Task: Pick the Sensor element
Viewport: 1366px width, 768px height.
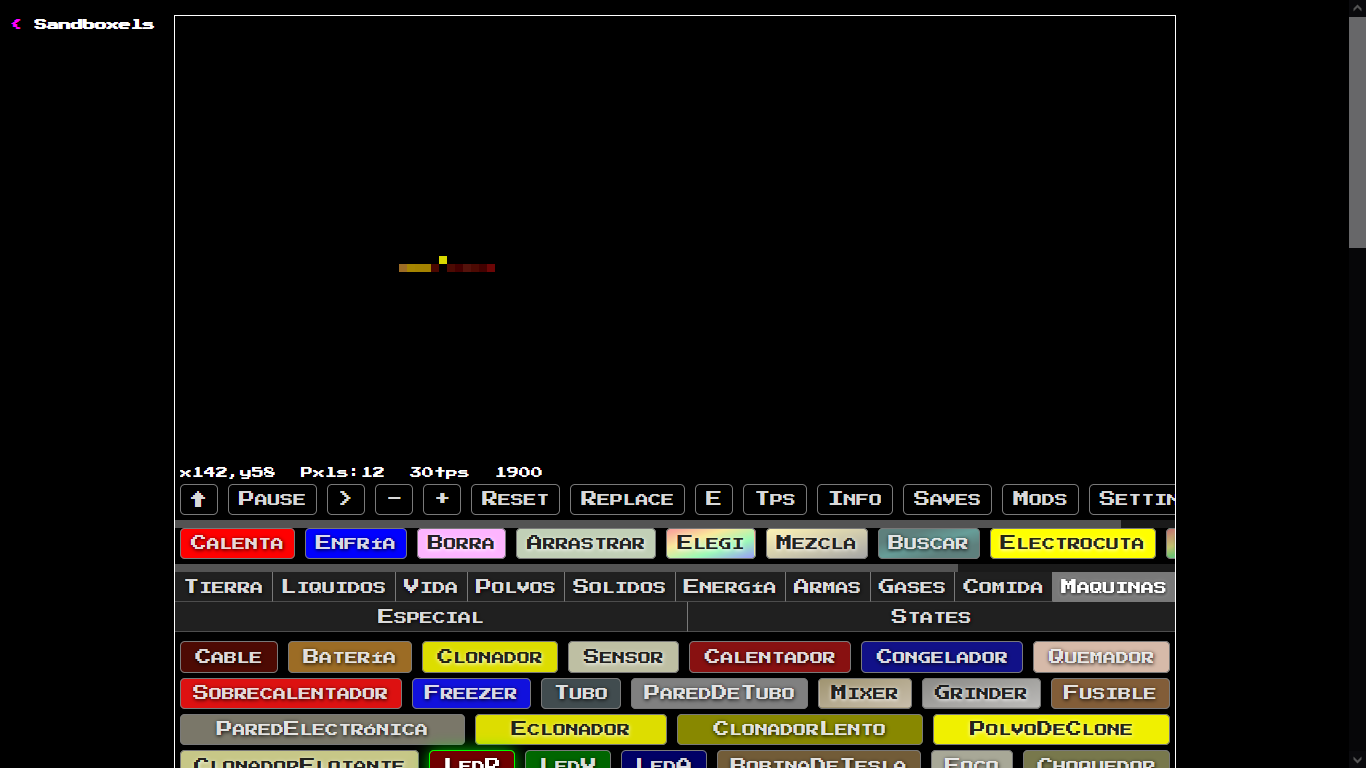Action: tap(623, 657)
